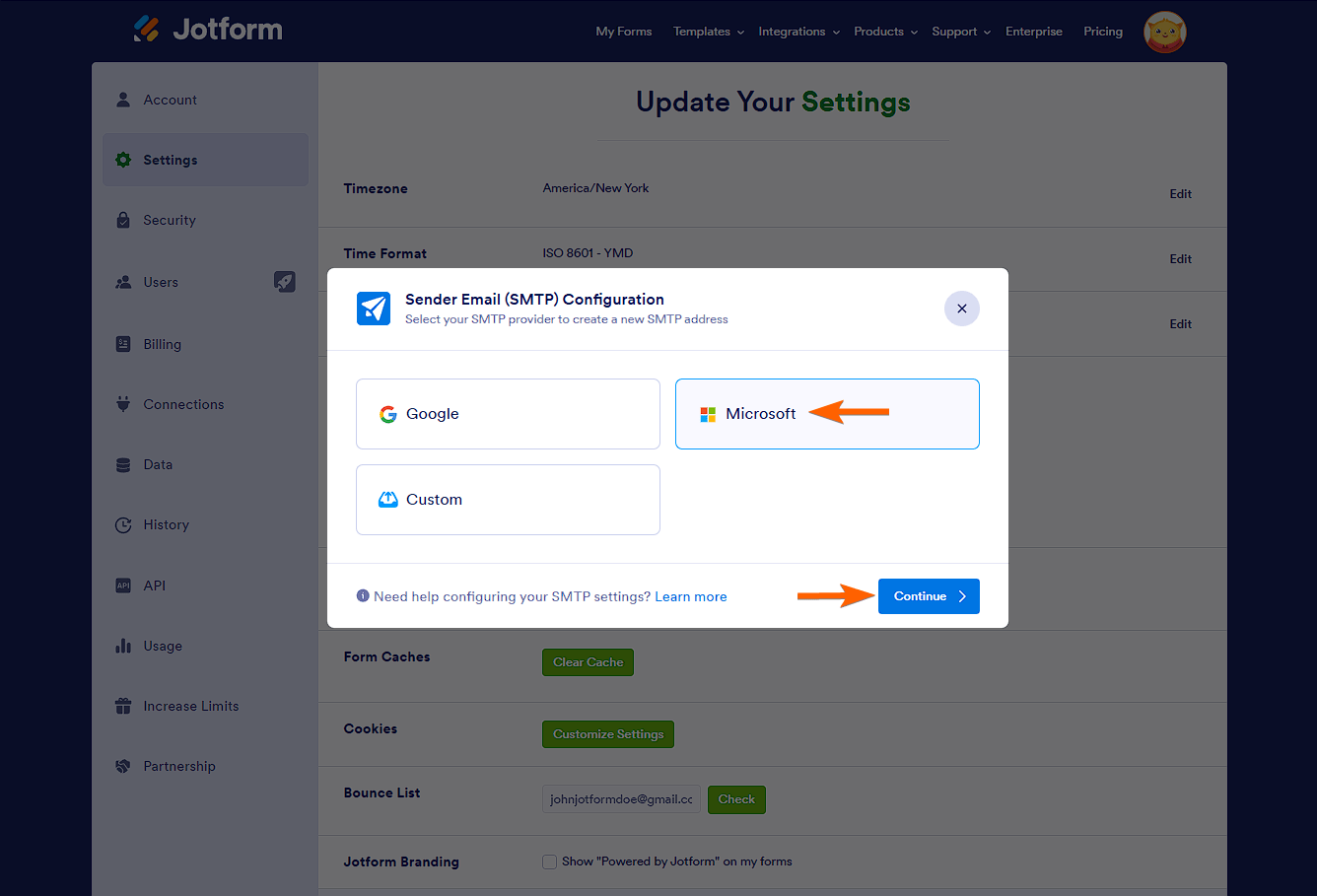Click the America/New York timezone value
The height and width of the screenshot is (896, 1317).
(x=595, y=188)
